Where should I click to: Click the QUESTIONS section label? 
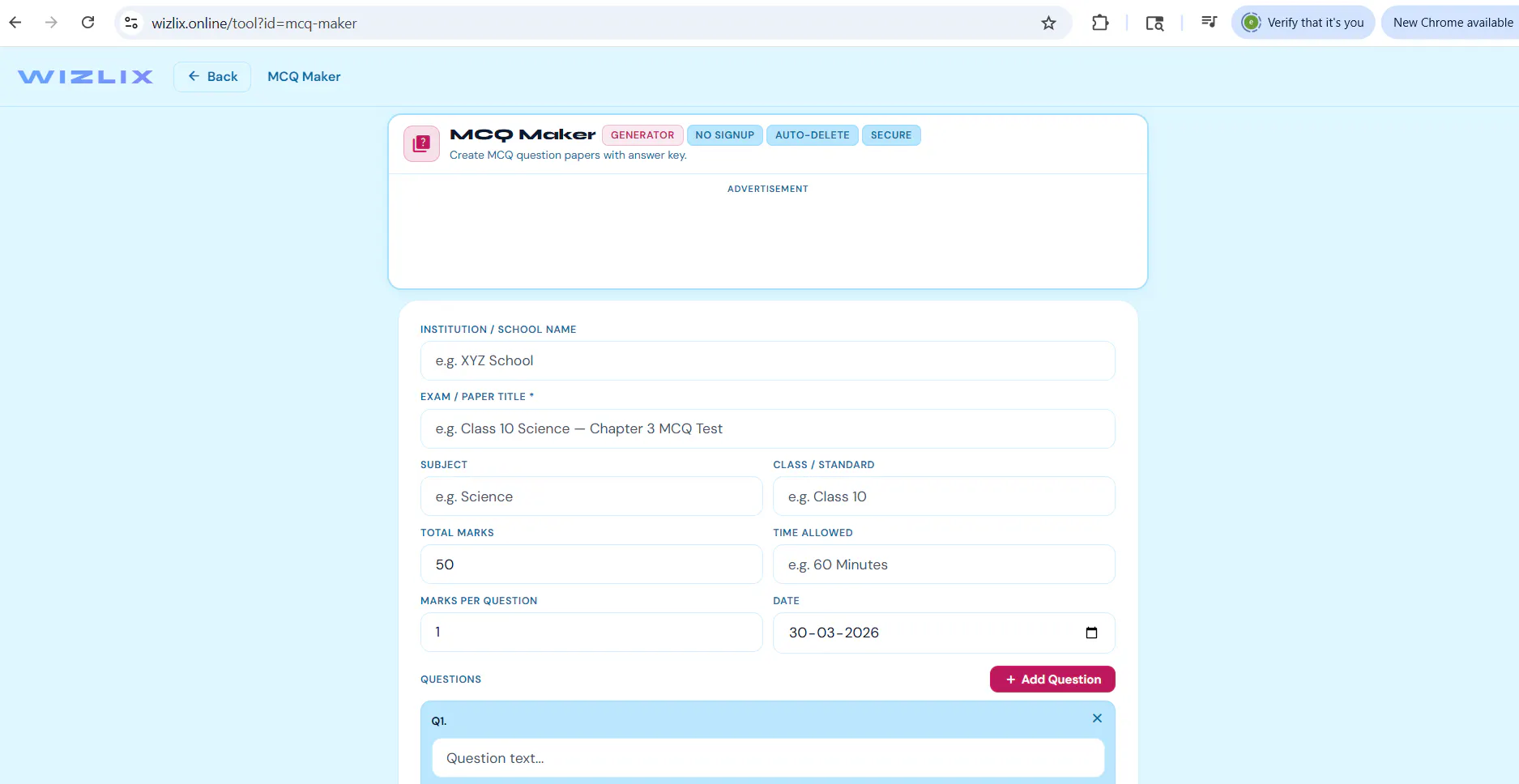[x=450, y=680]
